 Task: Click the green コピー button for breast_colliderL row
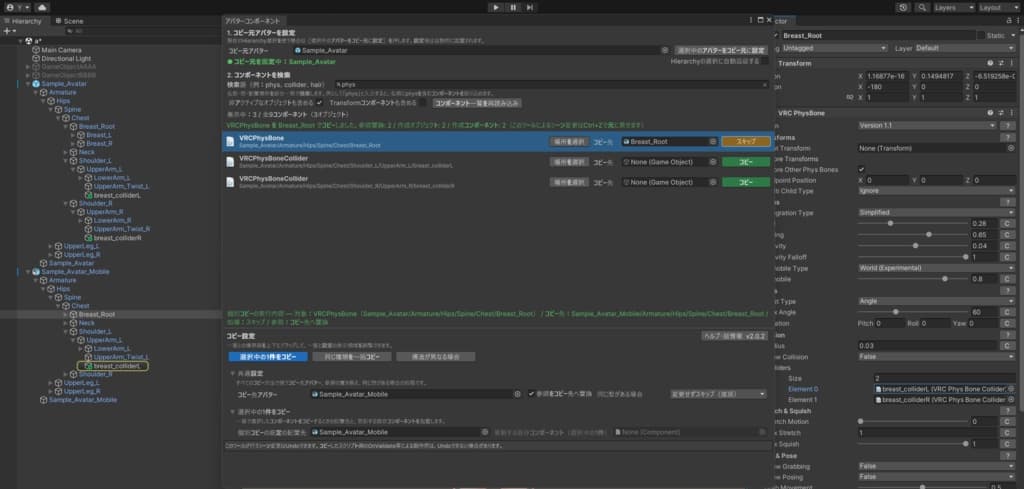pos(746,162)
